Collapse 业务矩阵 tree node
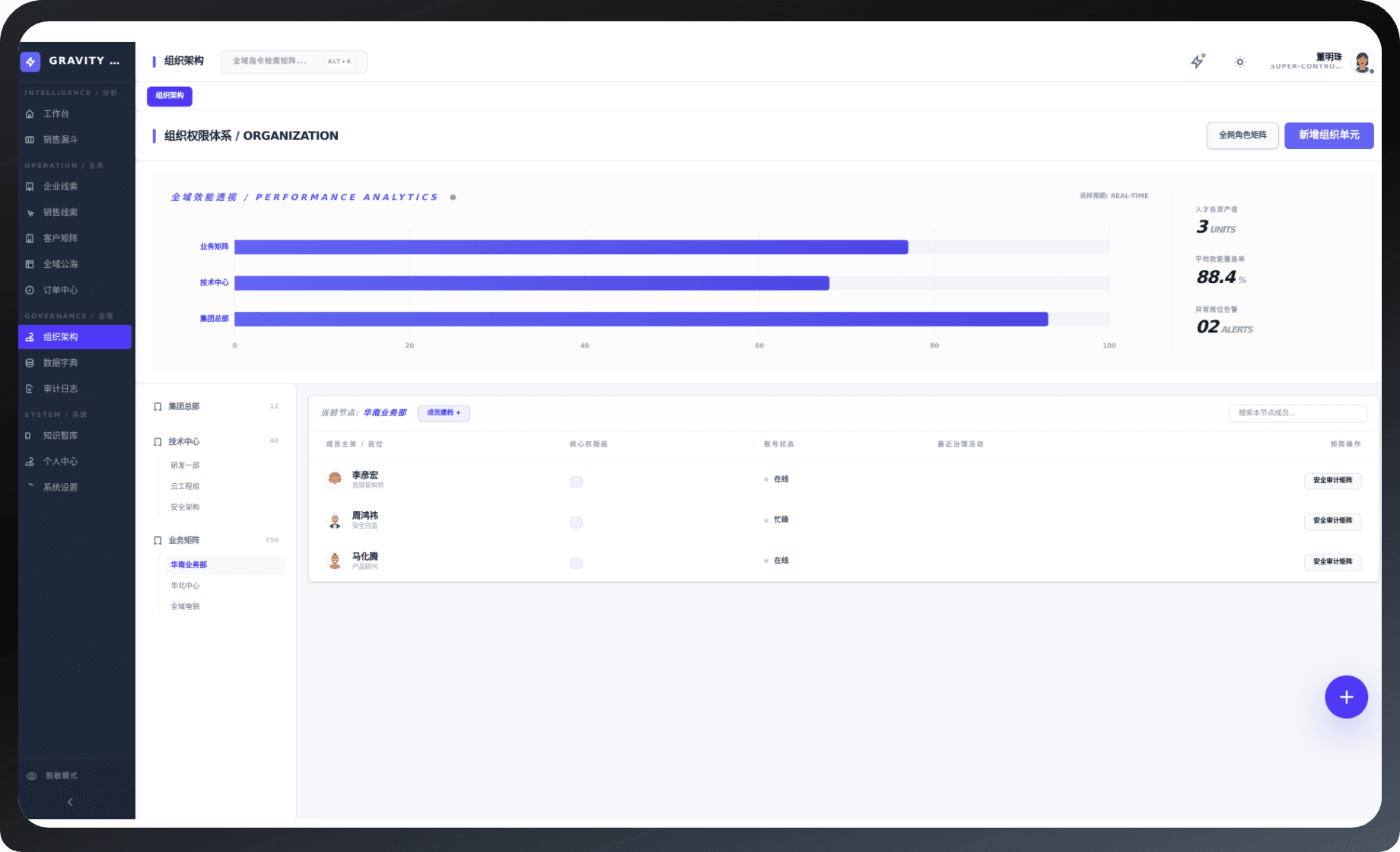Image resolution: width=1400 pixels, height=852 pixels. (216, 541)
